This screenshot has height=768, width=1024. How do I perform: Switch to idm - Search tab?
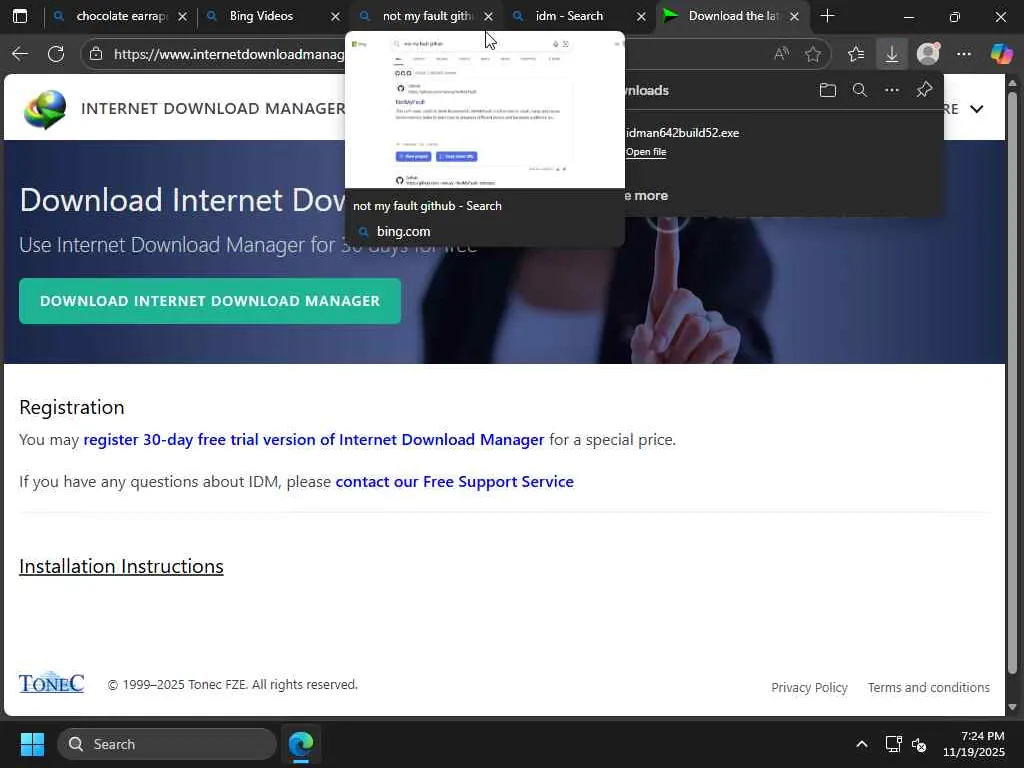tap(569, 16)
